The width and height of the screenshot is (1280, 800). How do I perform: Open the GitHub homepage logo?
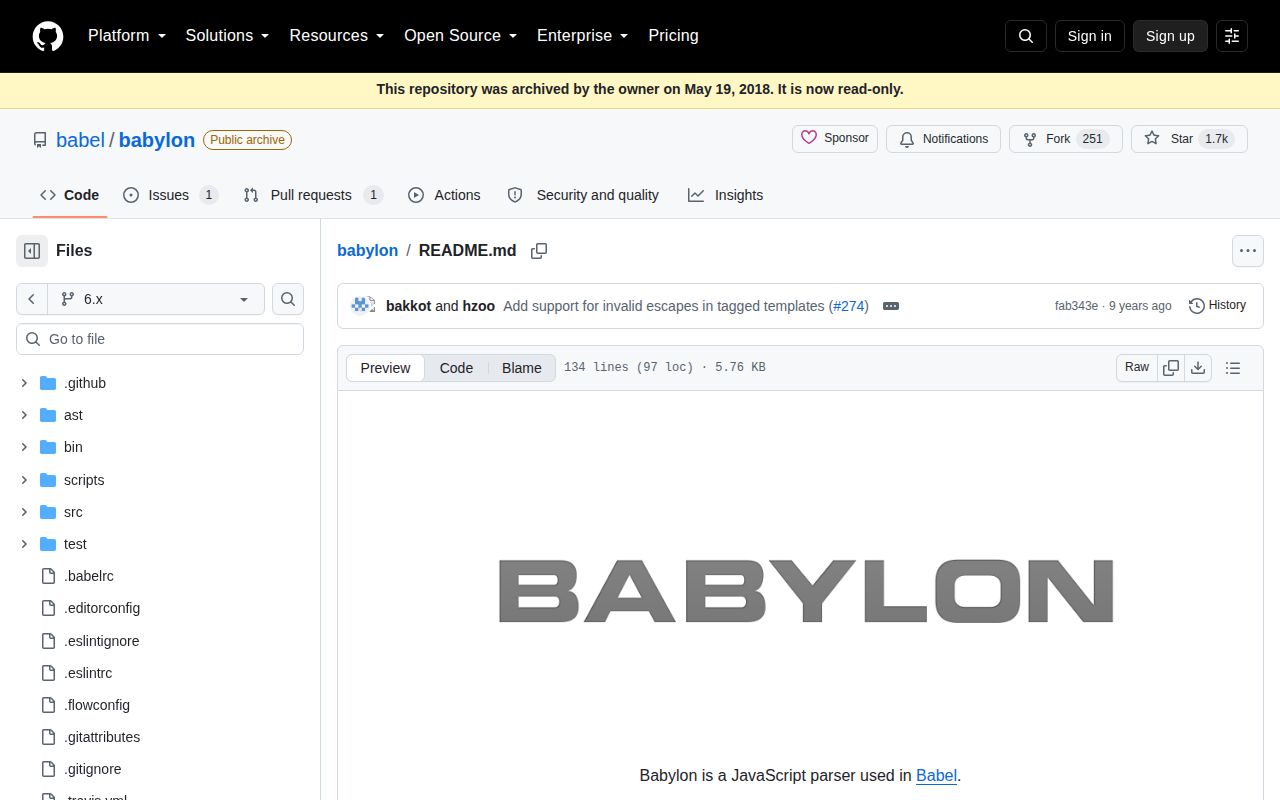tap(48, 36)
